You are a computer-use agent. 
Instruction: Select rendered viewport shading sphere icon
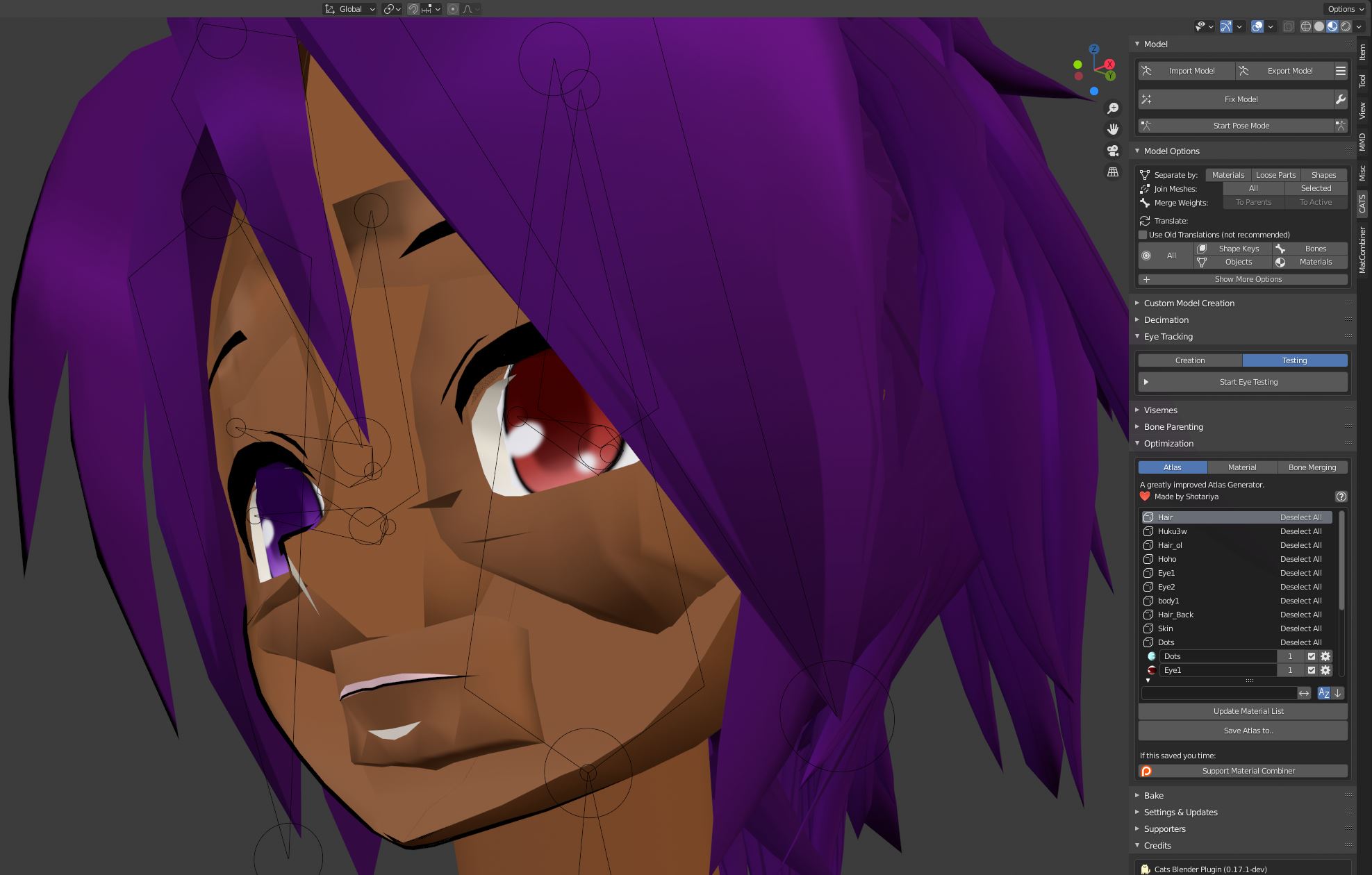click(1346, 26)
